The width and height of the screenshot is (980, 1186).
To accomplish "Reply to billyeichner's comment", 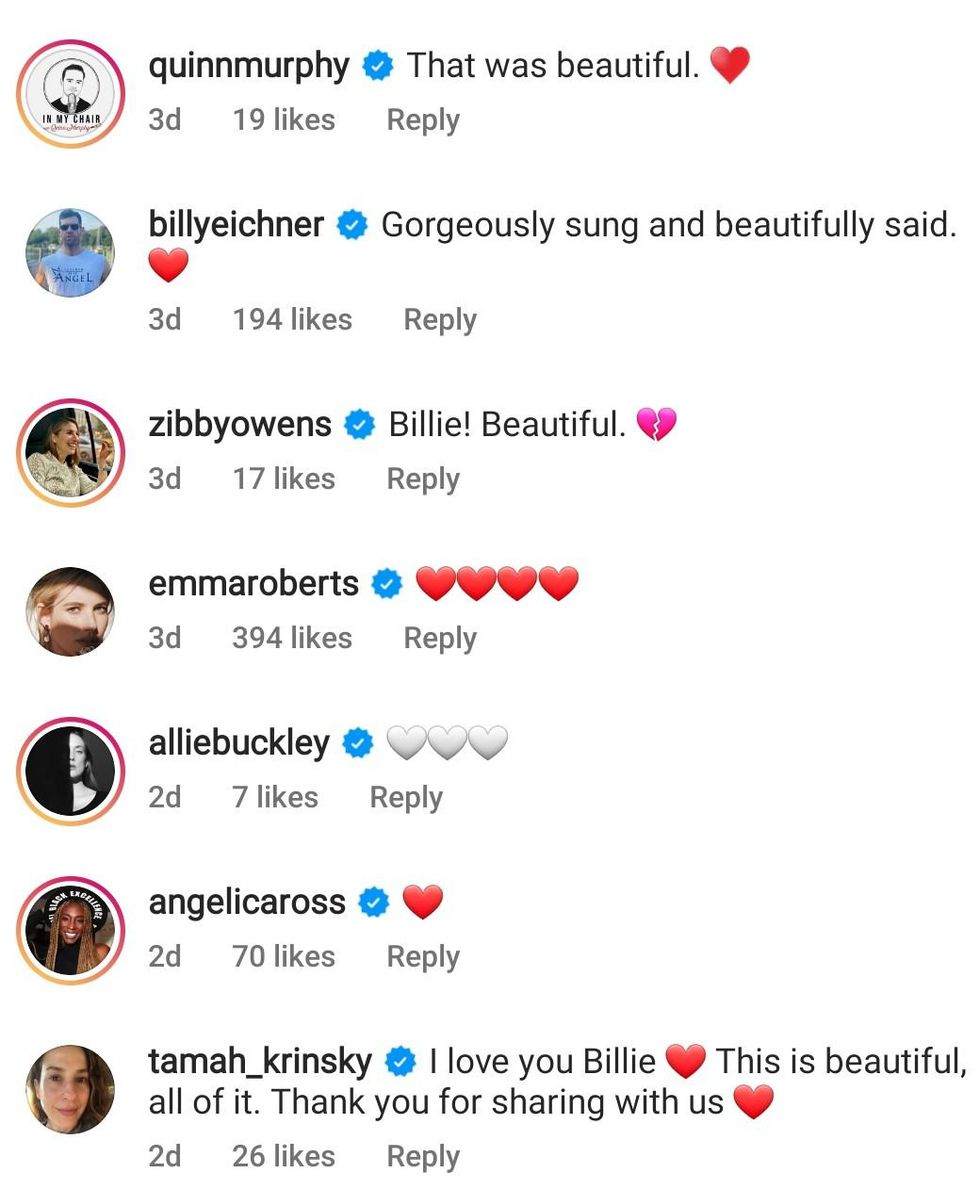I will 440,320.
